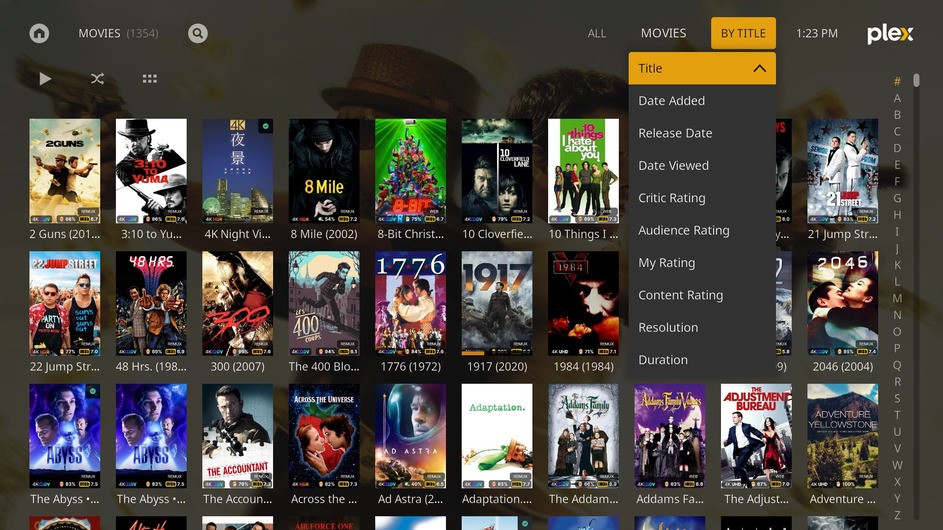Open the 2 Guns movie poster
This screenshot has height=530, width=943.
(65, 171)
